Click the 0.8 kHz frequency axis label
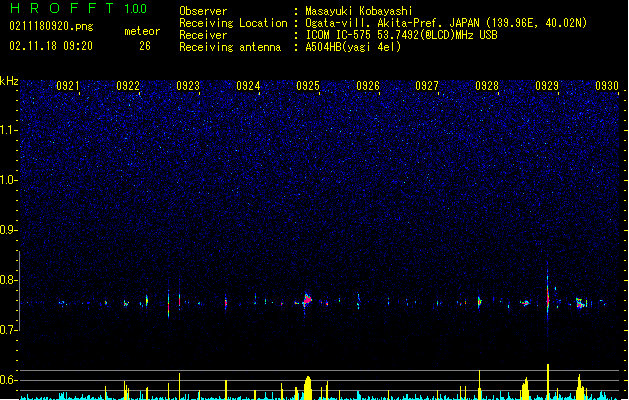 pos(9,280)
